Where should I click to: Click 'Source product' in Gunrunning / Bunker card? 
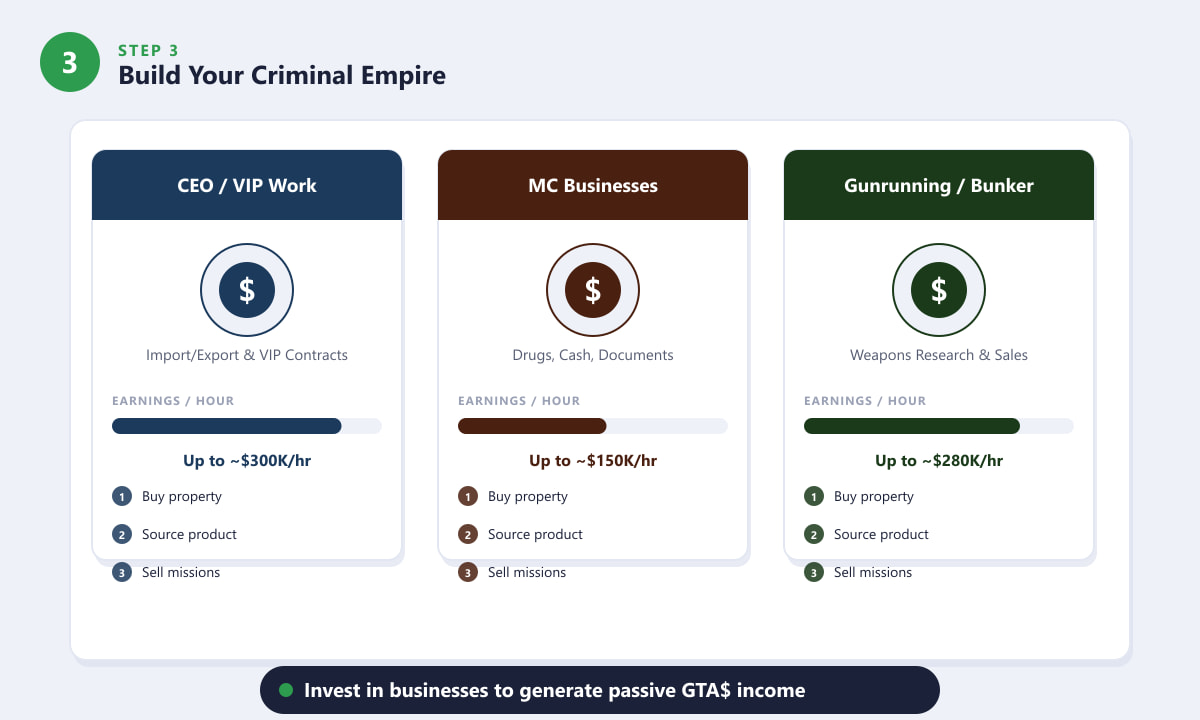pos(881,535)
